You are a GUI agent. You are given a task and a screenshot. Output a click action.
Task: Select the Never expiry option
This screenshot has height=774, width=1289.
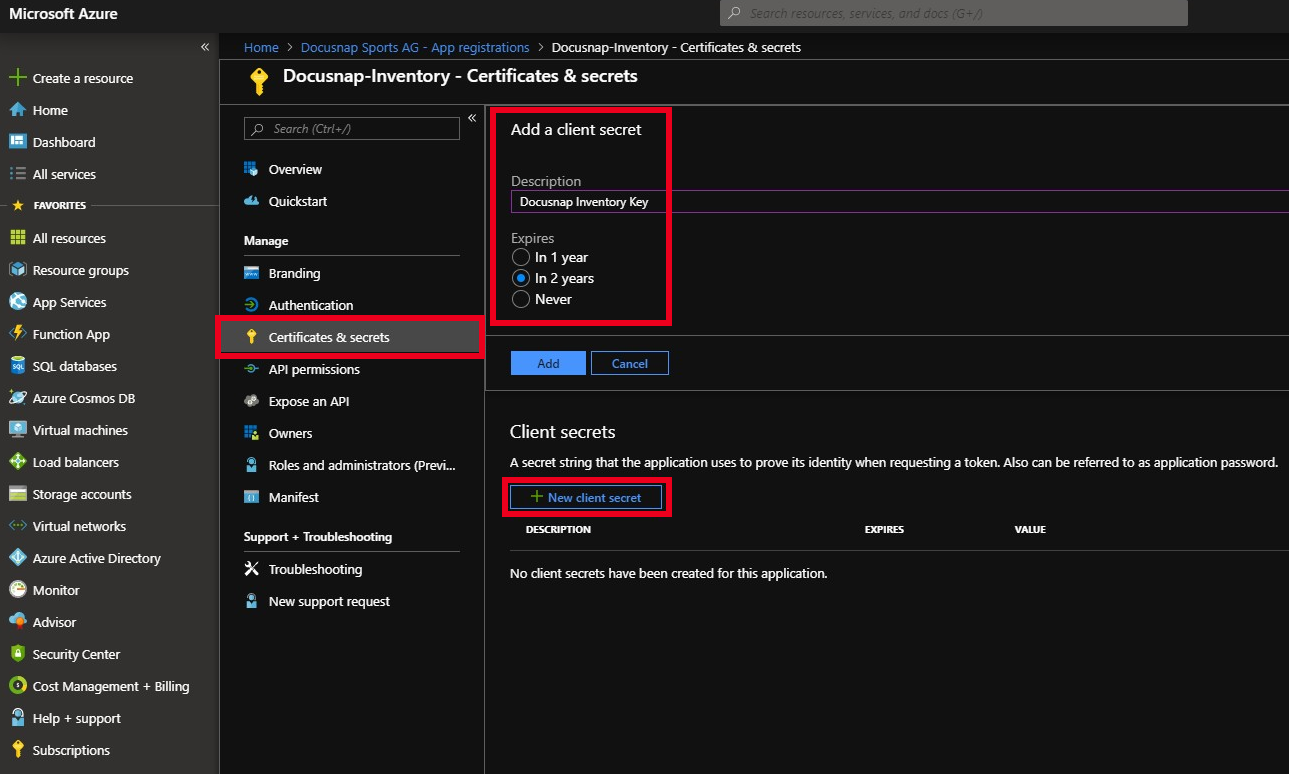coord(520,299)
